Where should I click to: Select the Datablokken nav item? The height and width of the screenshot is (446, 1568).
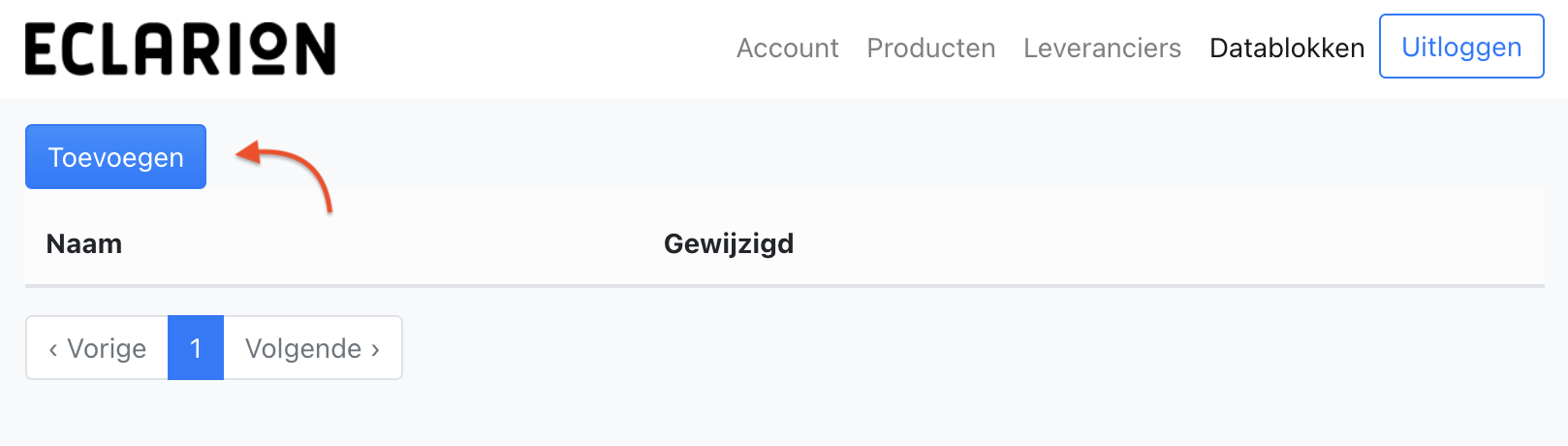[1287, 48]
